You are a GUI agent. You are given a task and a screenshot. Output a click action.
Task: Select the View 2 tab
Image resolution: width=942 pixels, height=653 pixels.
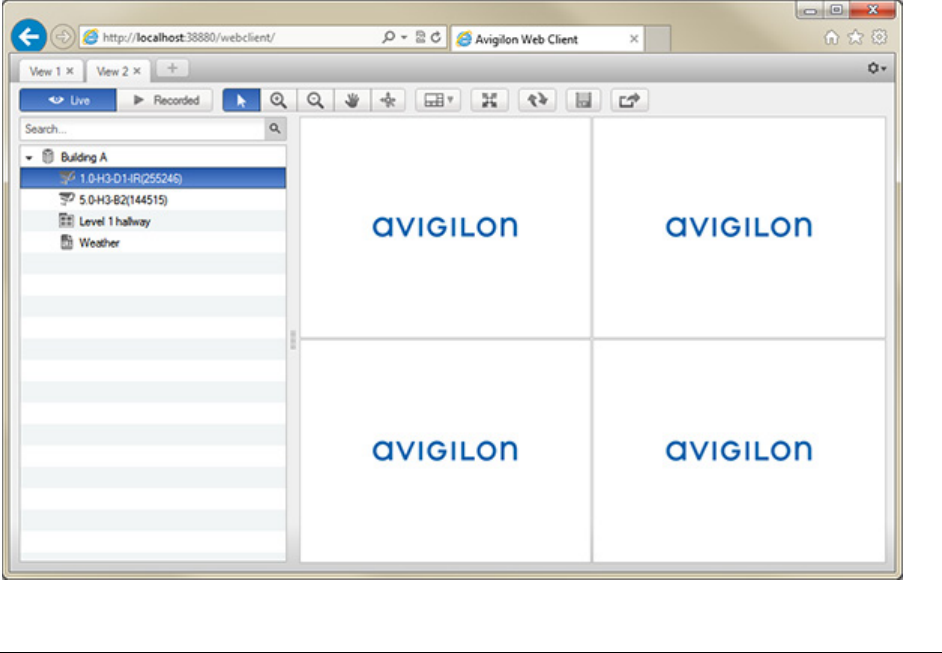click(x=112, y=71)
